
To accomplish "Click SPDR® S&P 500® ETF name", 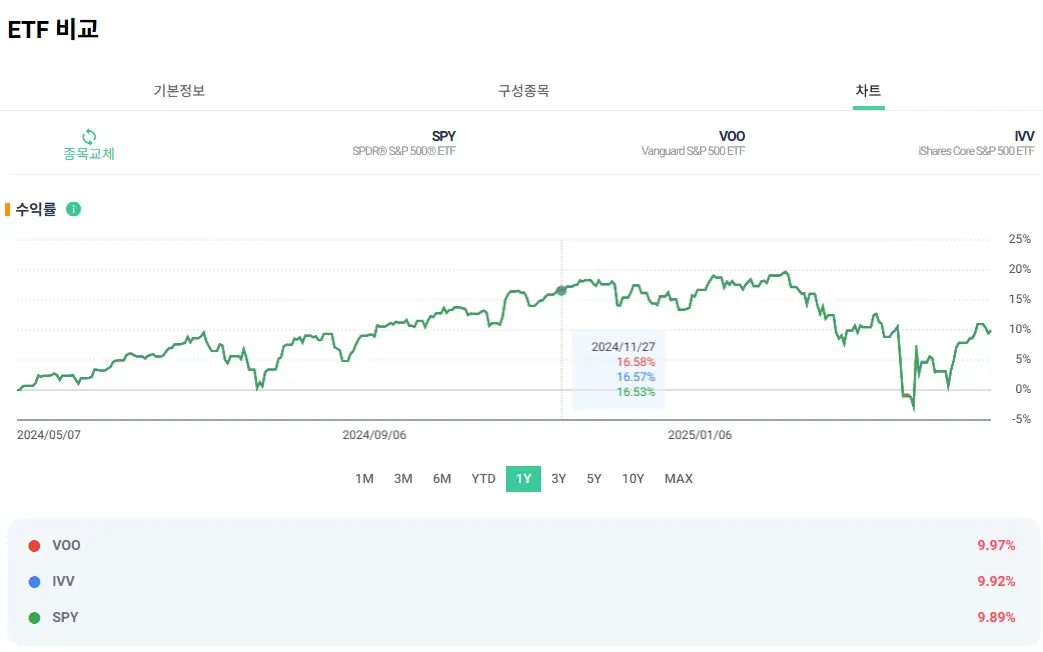I will click(x=404, y=151).
